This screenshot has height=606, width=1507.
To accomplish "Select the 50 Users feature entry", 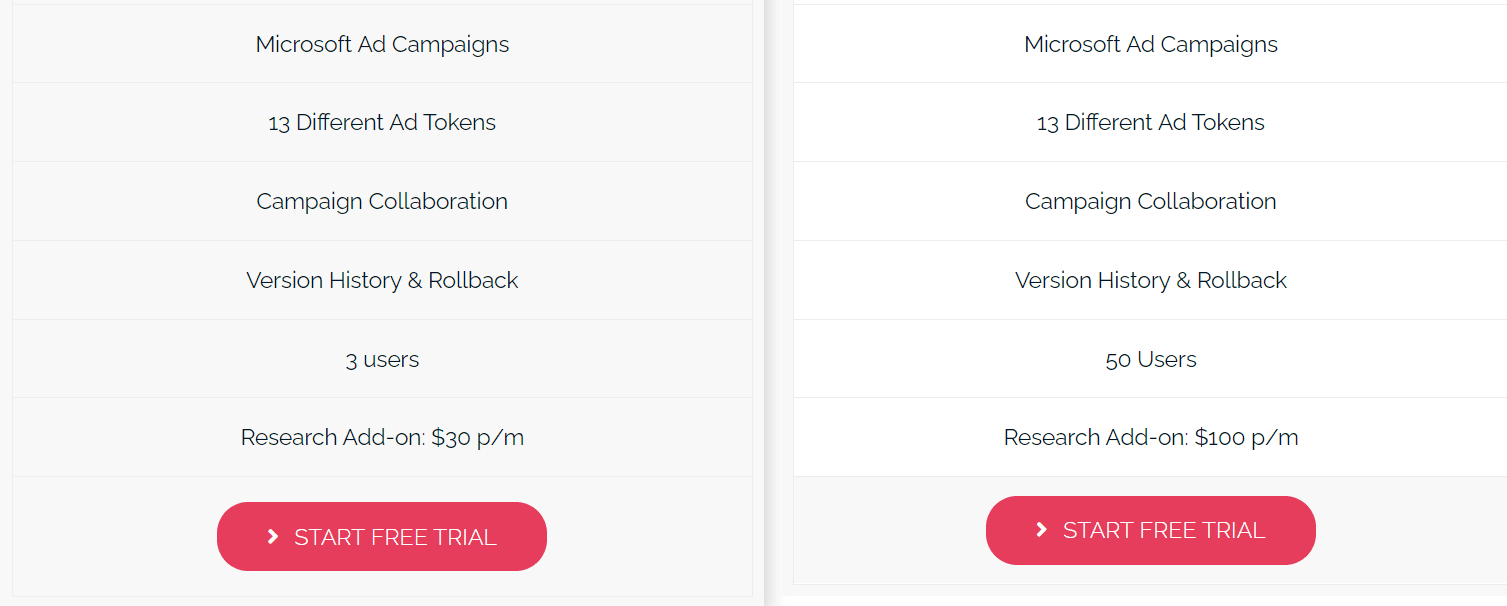I will (1150, 359).
